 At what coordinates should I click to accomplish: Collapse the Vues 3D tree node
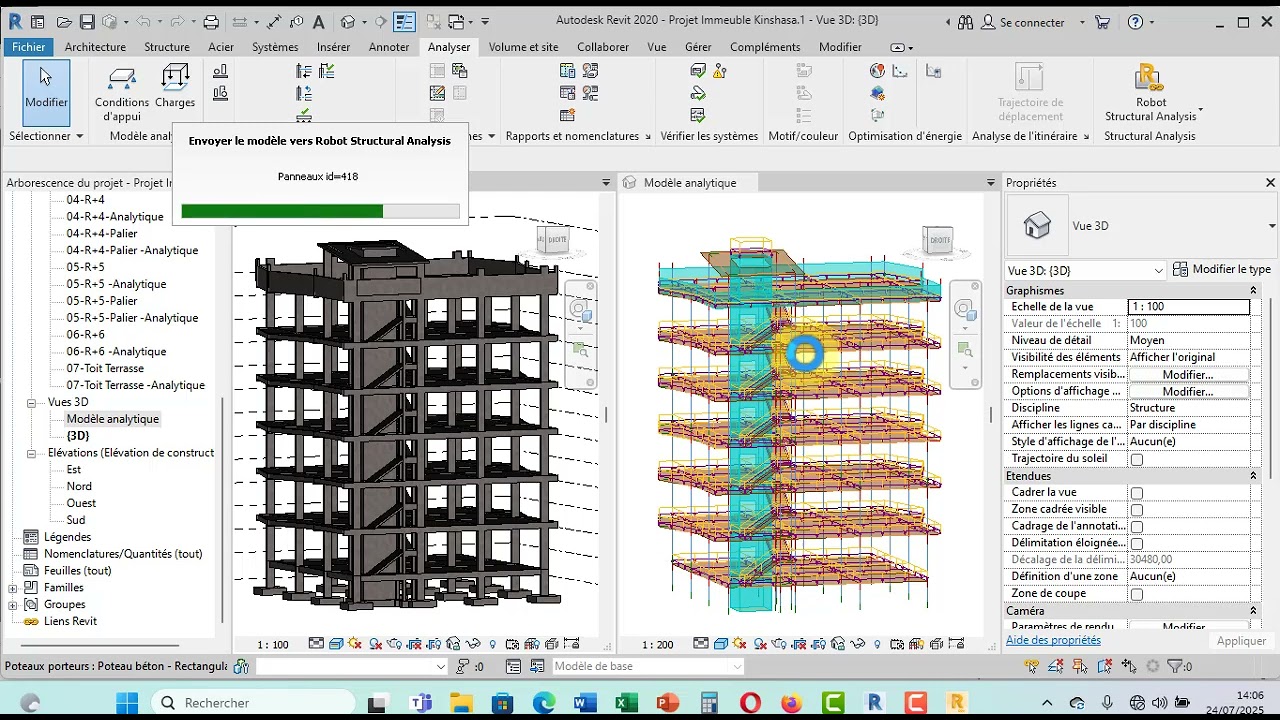(x=31, y=402)
